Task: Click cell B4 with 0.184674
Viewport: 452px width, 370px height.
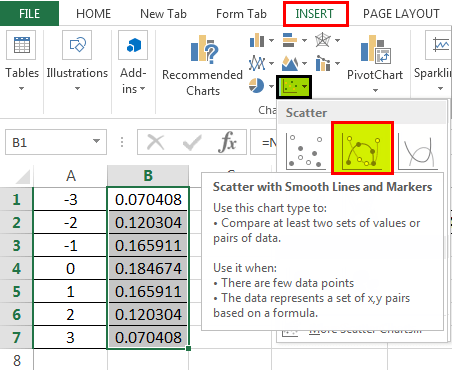Action: tap(148, 268)
